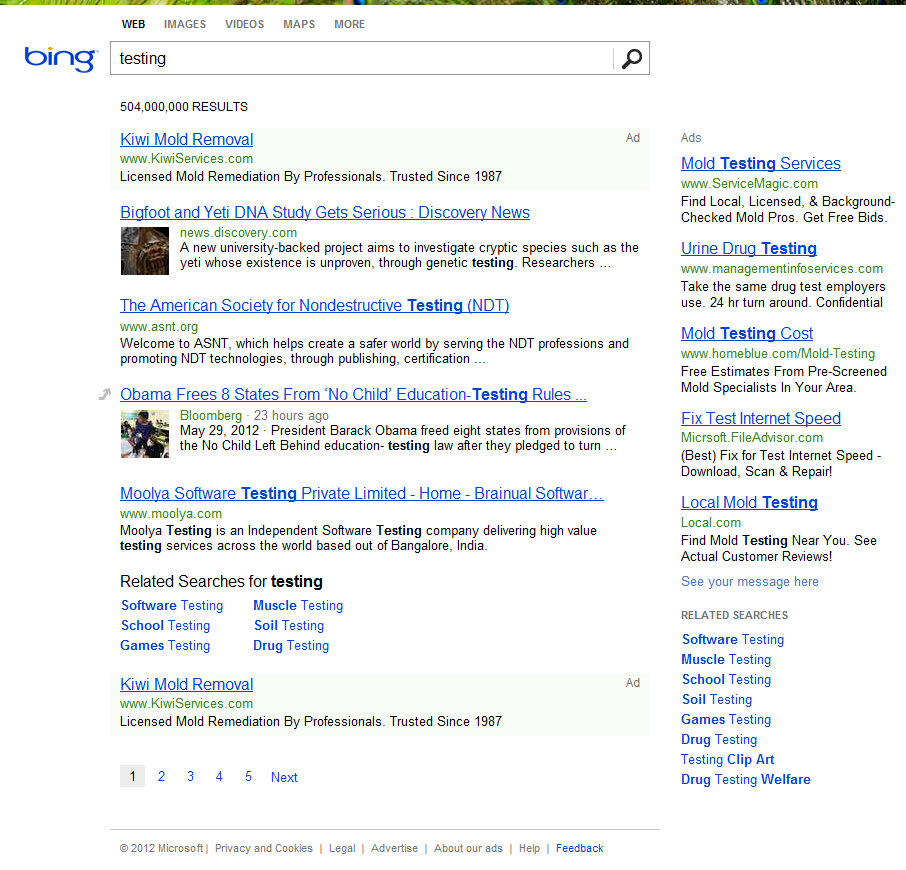This screenshot has width=906, height=870.
Task: Select current results page 1
Action: [132, 776]
